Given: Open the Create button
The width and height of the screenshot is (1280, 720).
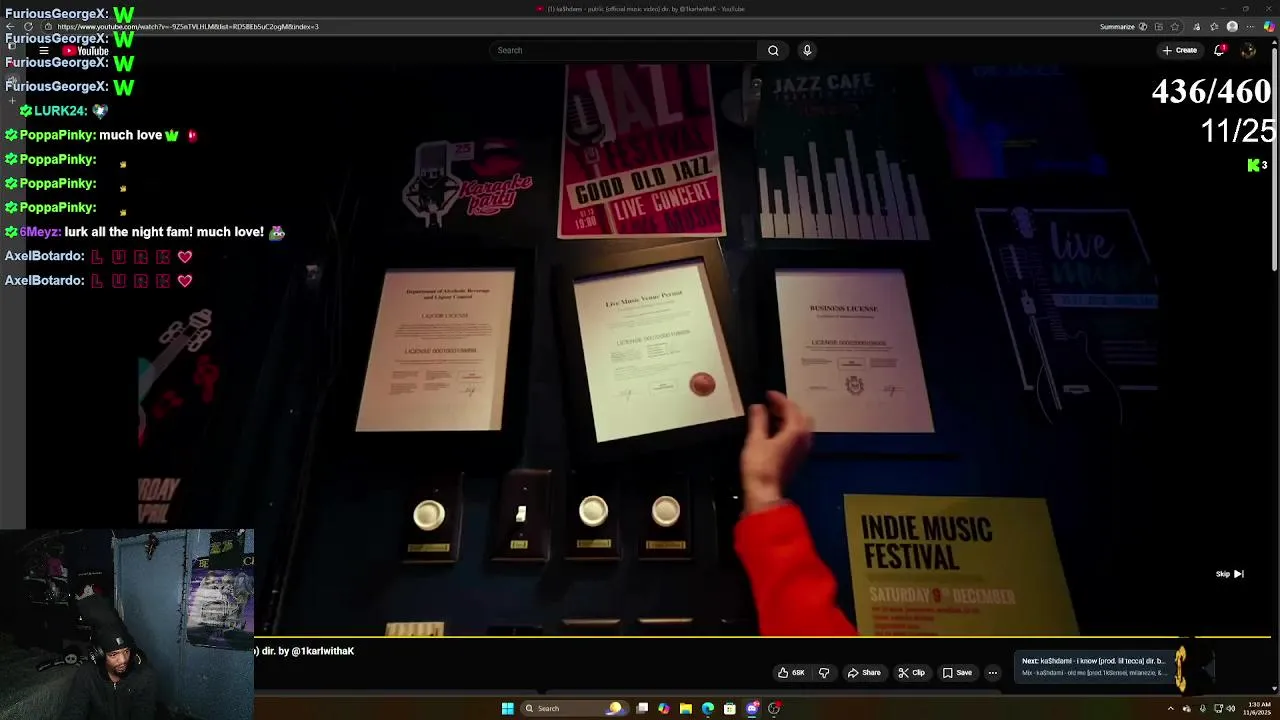Looking at the screenshot, I should click(x=1180, y=50).
